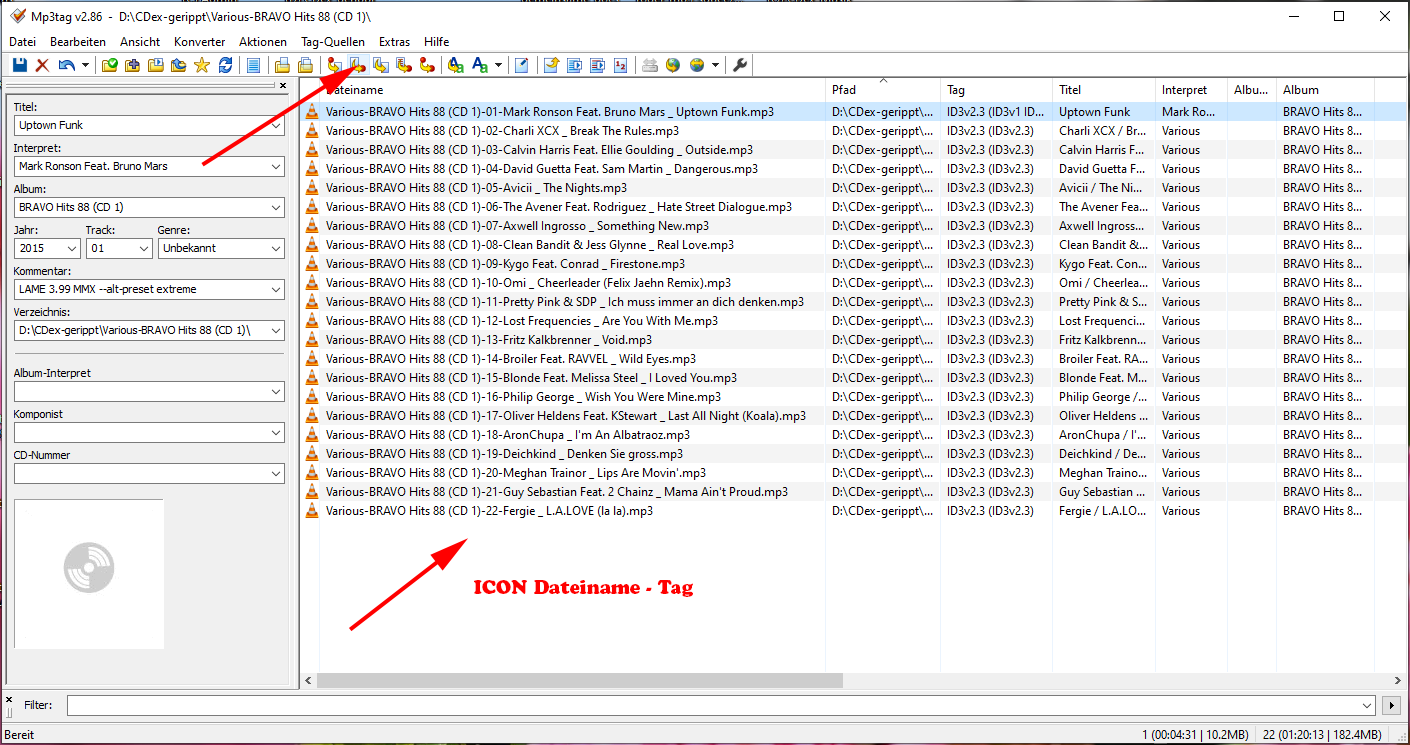Open the Jahr dropdown list
Viewport: 1410px width, 745px height.
72,248
